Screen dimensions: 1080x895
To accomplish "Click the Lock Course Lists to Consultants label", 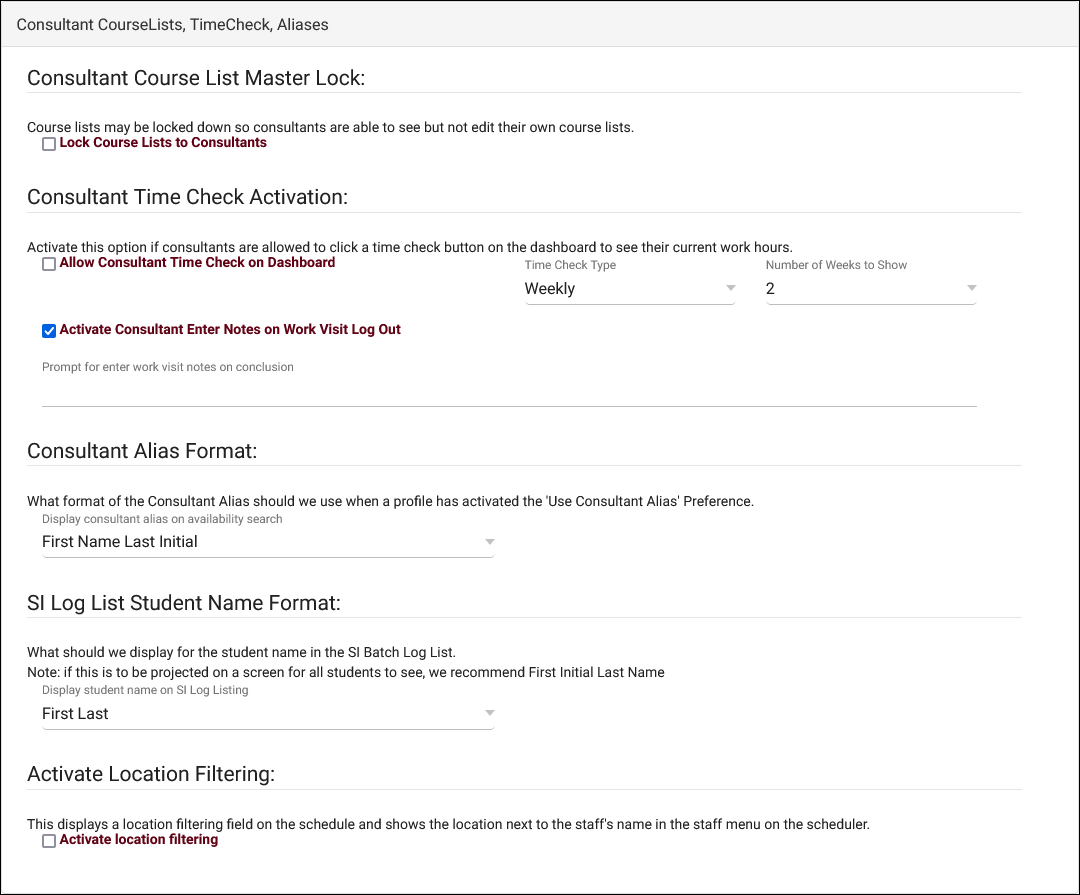I will point(163,143).
